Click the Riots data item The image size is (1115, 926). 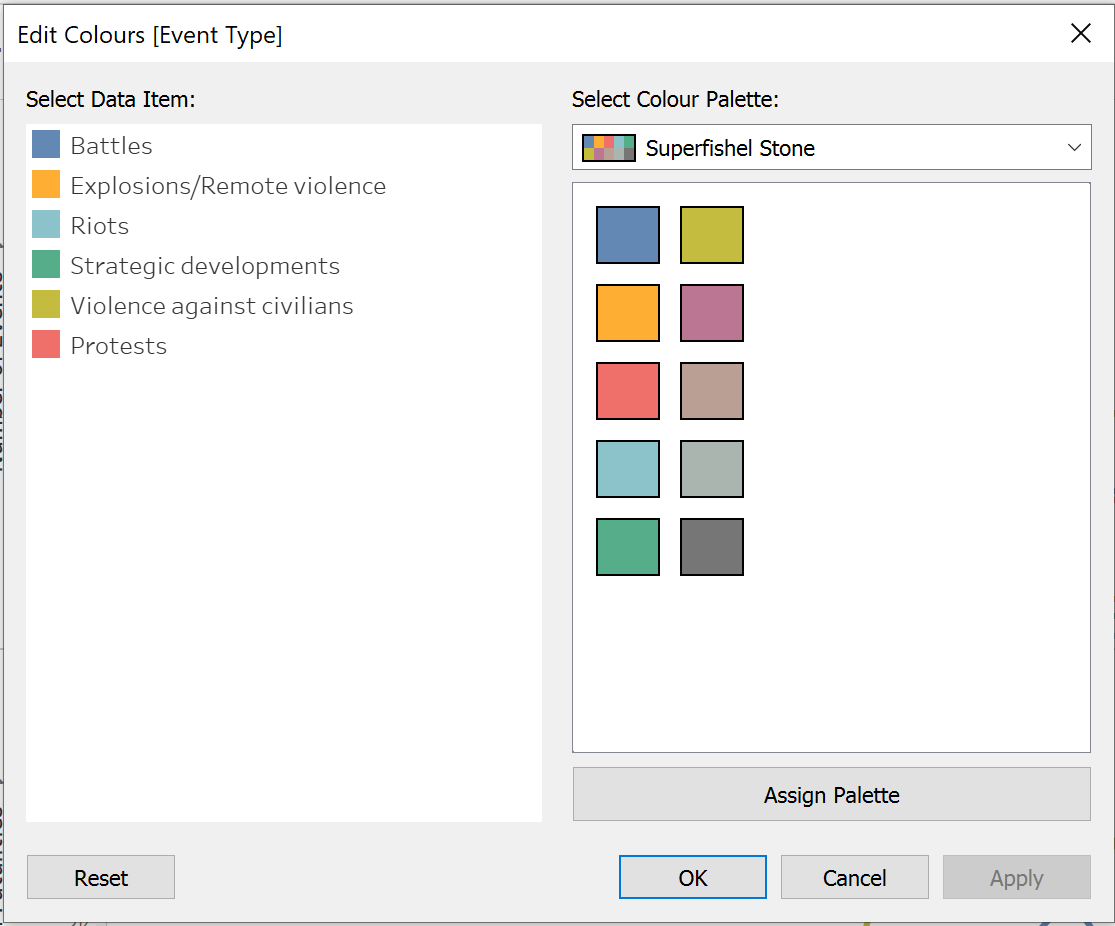pyautogui.click(x=99, y=226)
